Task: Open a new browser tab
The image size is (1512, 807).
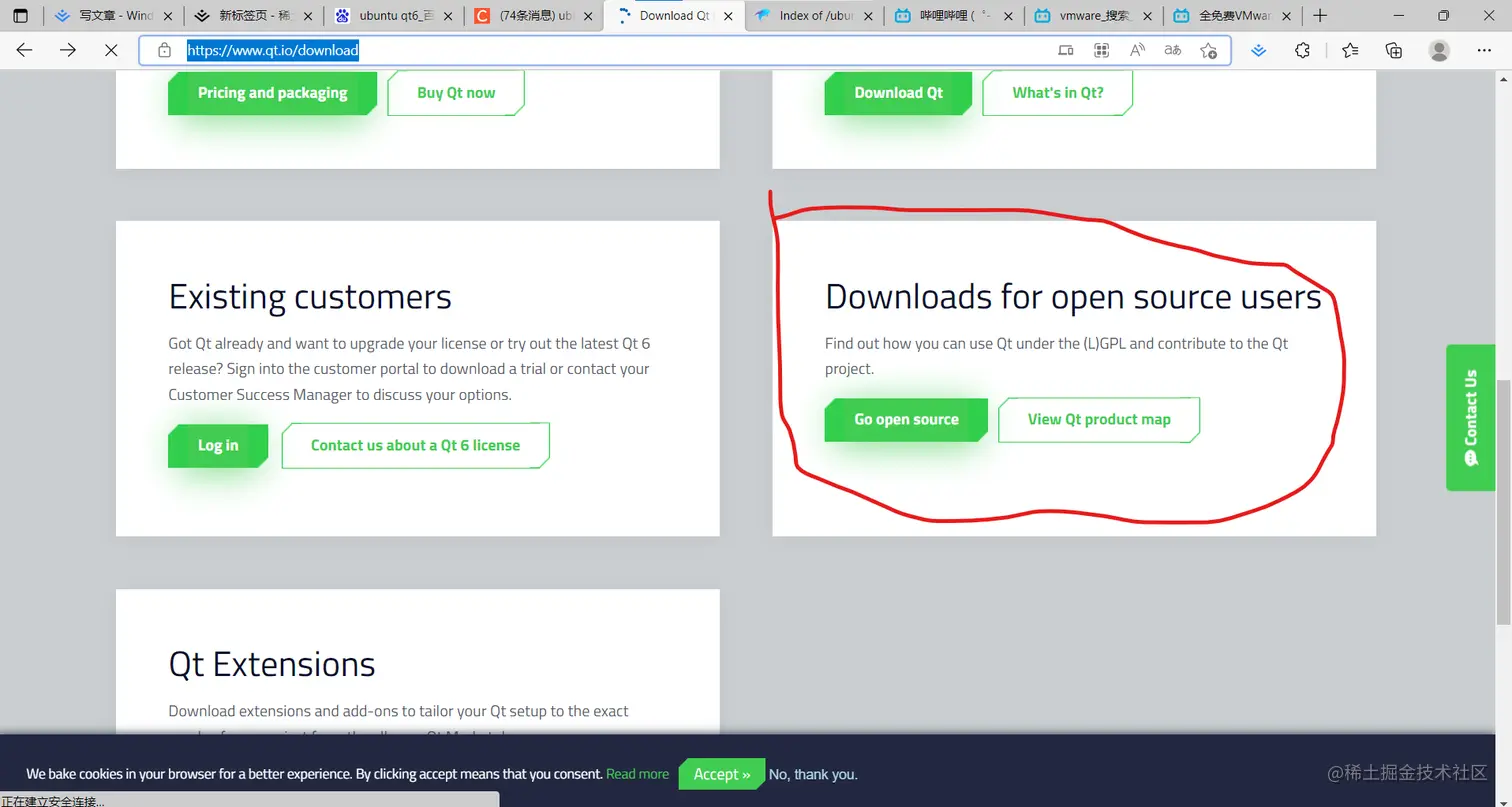Action: pyautogui.click(x=1320, y=16)
